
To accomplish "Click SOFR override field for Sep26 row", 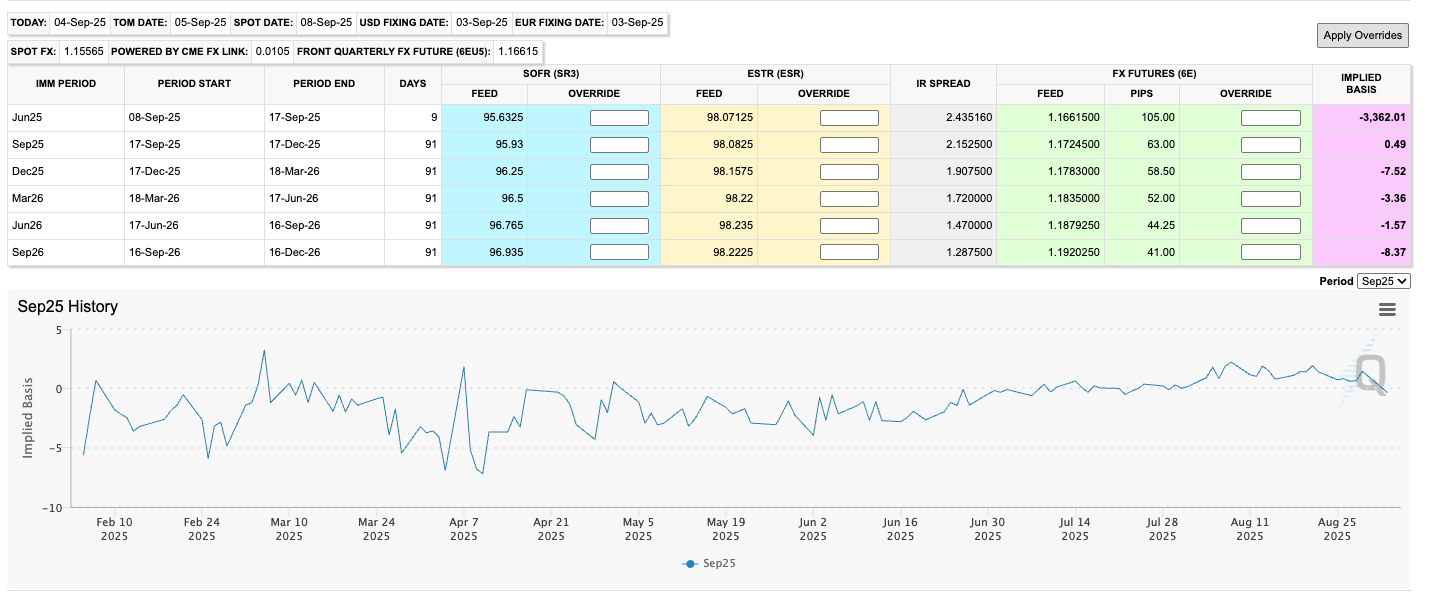I will (619, 253).
